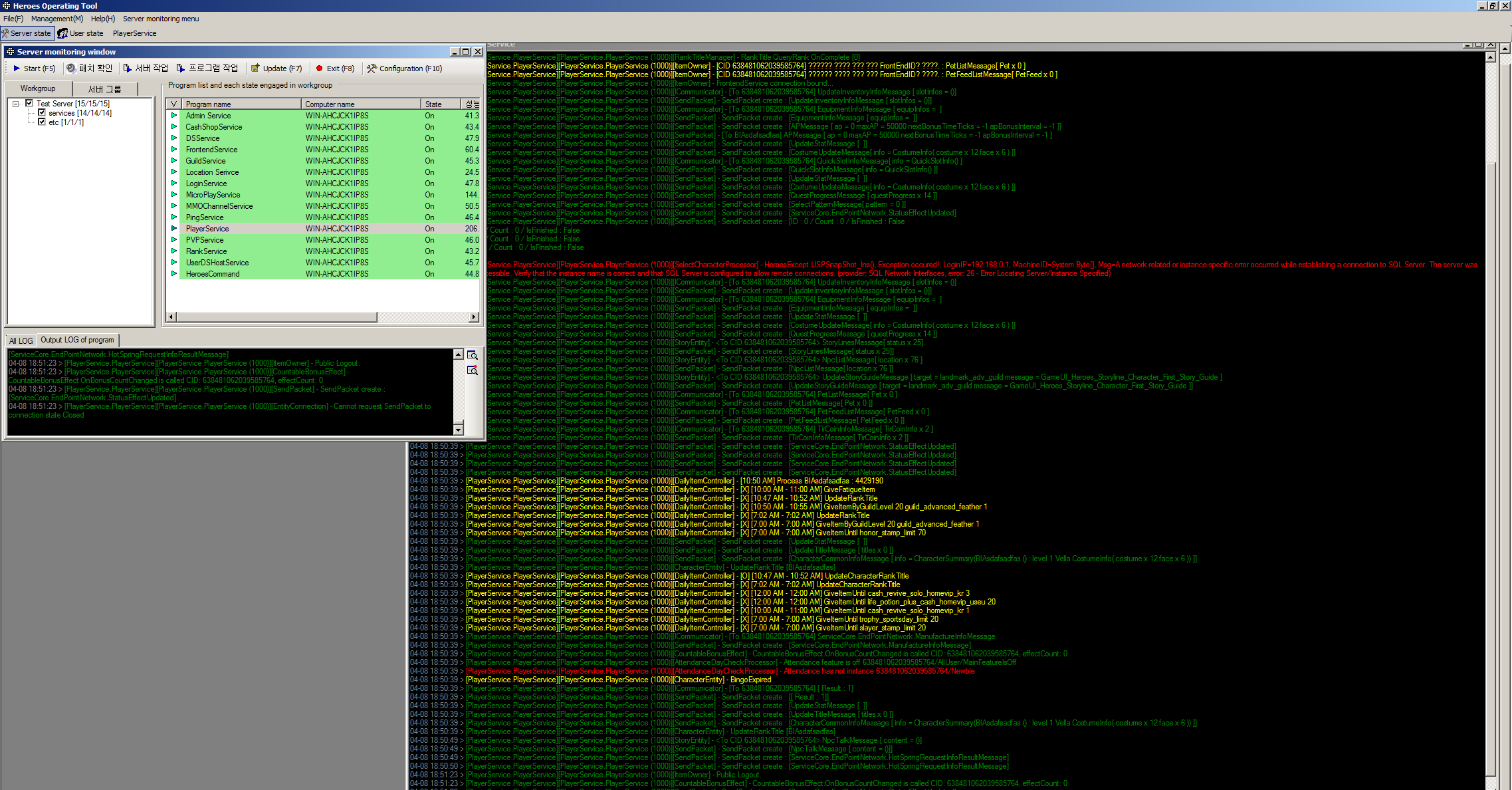Click the green arrow icon of RankService
1512x790 pixels.
click(174, 251)
